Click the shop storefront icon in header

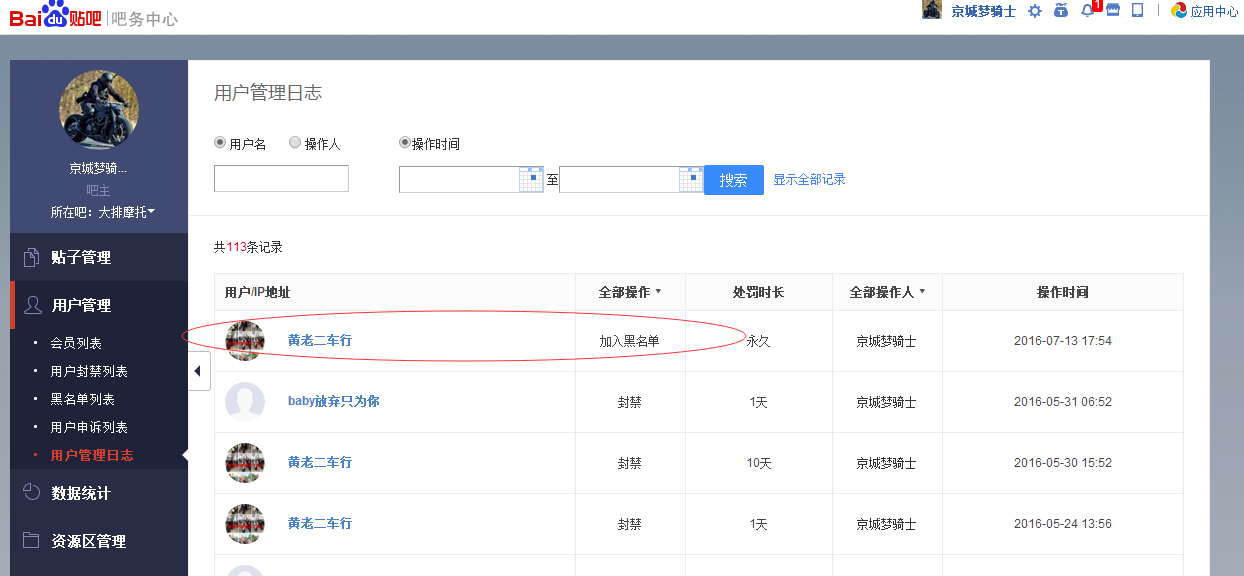pyautogui.click(x=1113, y=10)
